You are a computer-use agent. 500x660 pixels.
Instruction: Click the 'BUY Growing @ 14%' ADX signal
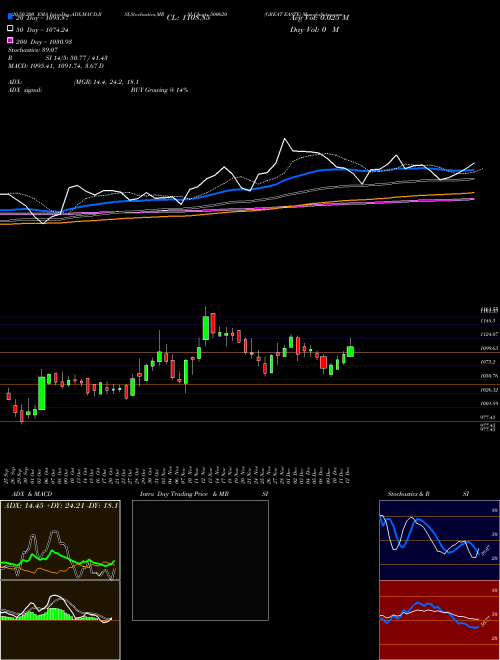pyautogui.click(x=159, y=90)
